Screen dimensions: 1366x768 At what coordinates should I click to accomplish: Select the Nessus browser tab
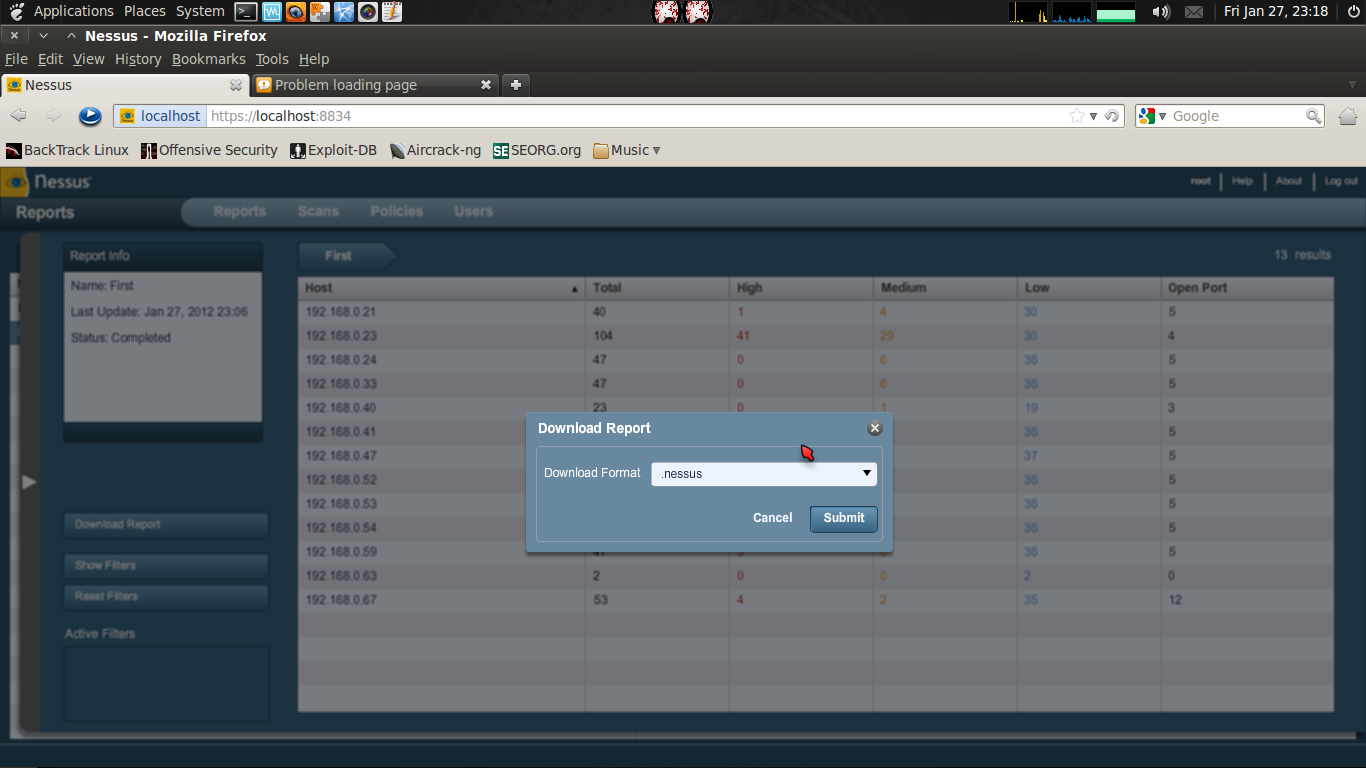click(x=124, y=85)
